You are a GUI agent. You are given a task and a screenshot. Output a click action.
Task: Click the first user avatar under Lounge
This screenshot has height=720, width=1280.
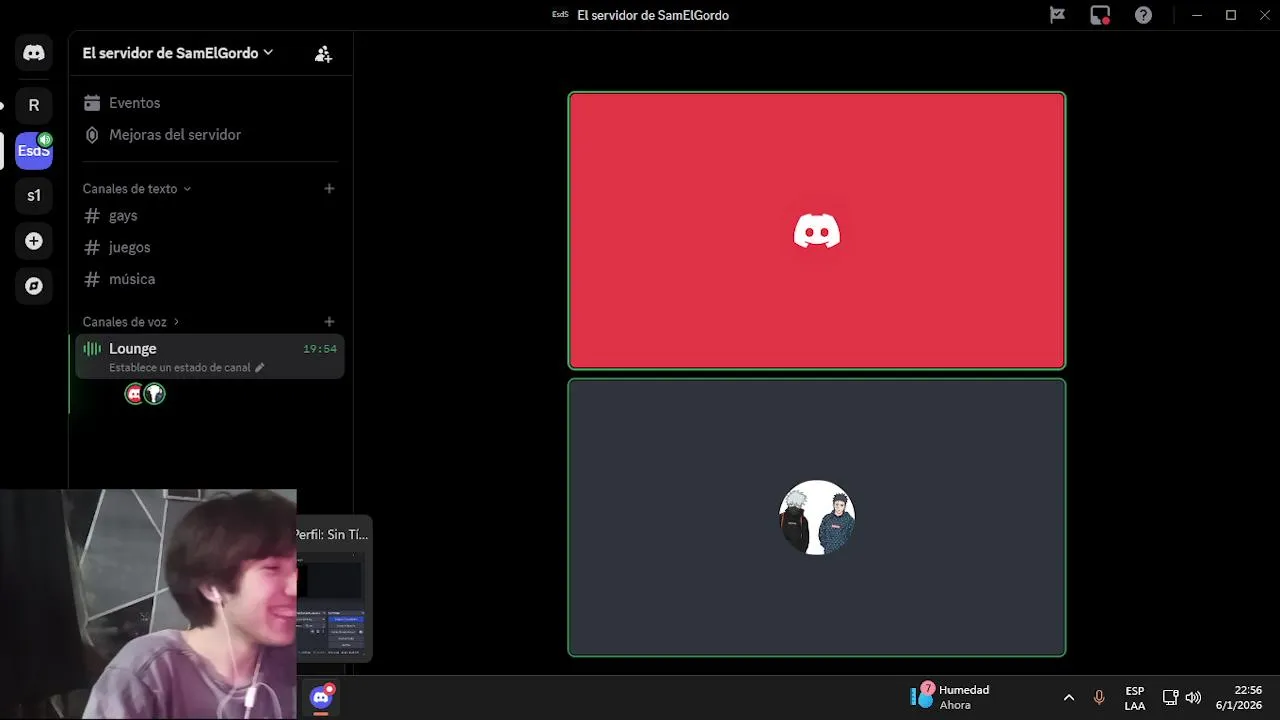[134, 394]
